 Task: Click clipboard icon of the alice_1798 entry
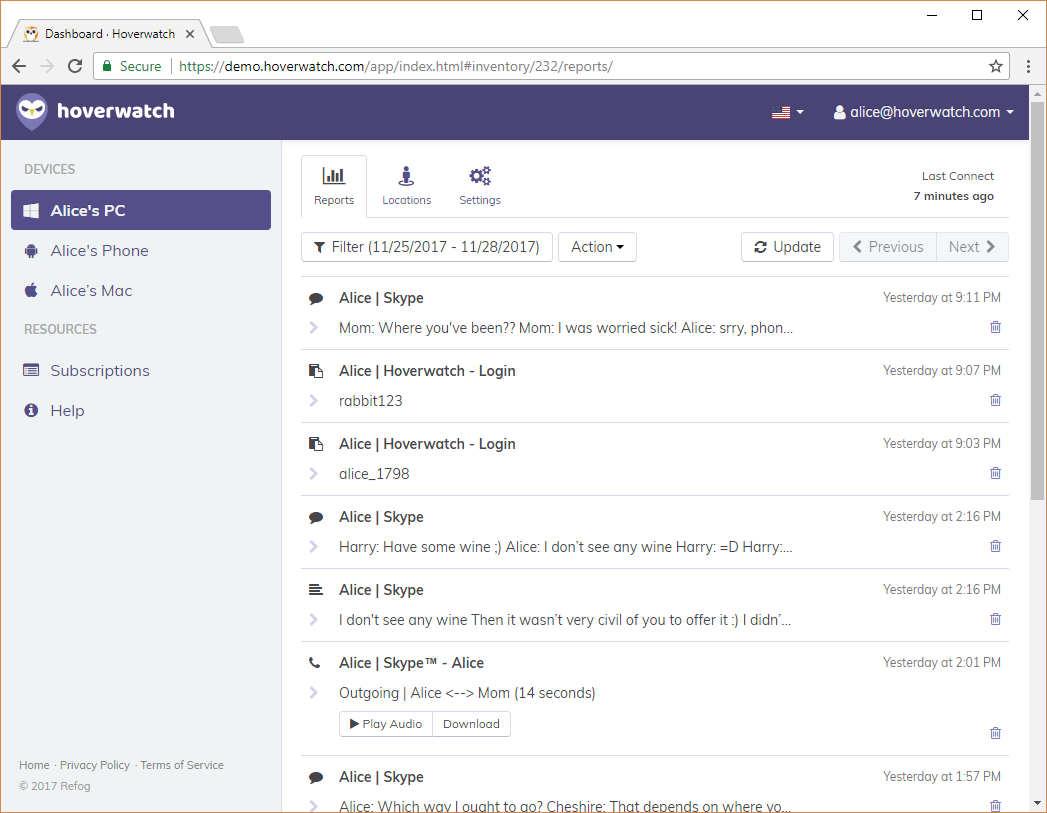pos(316,444)
